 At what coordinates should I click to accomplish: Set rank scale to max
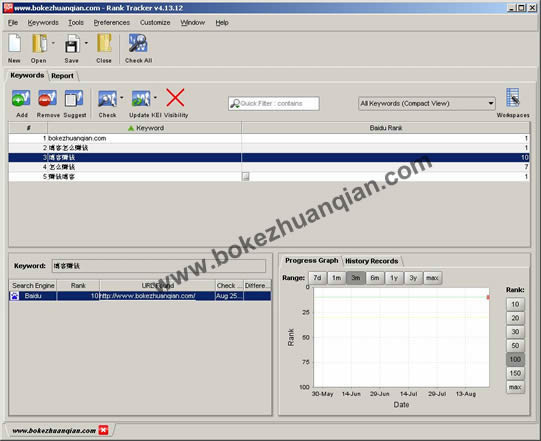click(515, 387)
